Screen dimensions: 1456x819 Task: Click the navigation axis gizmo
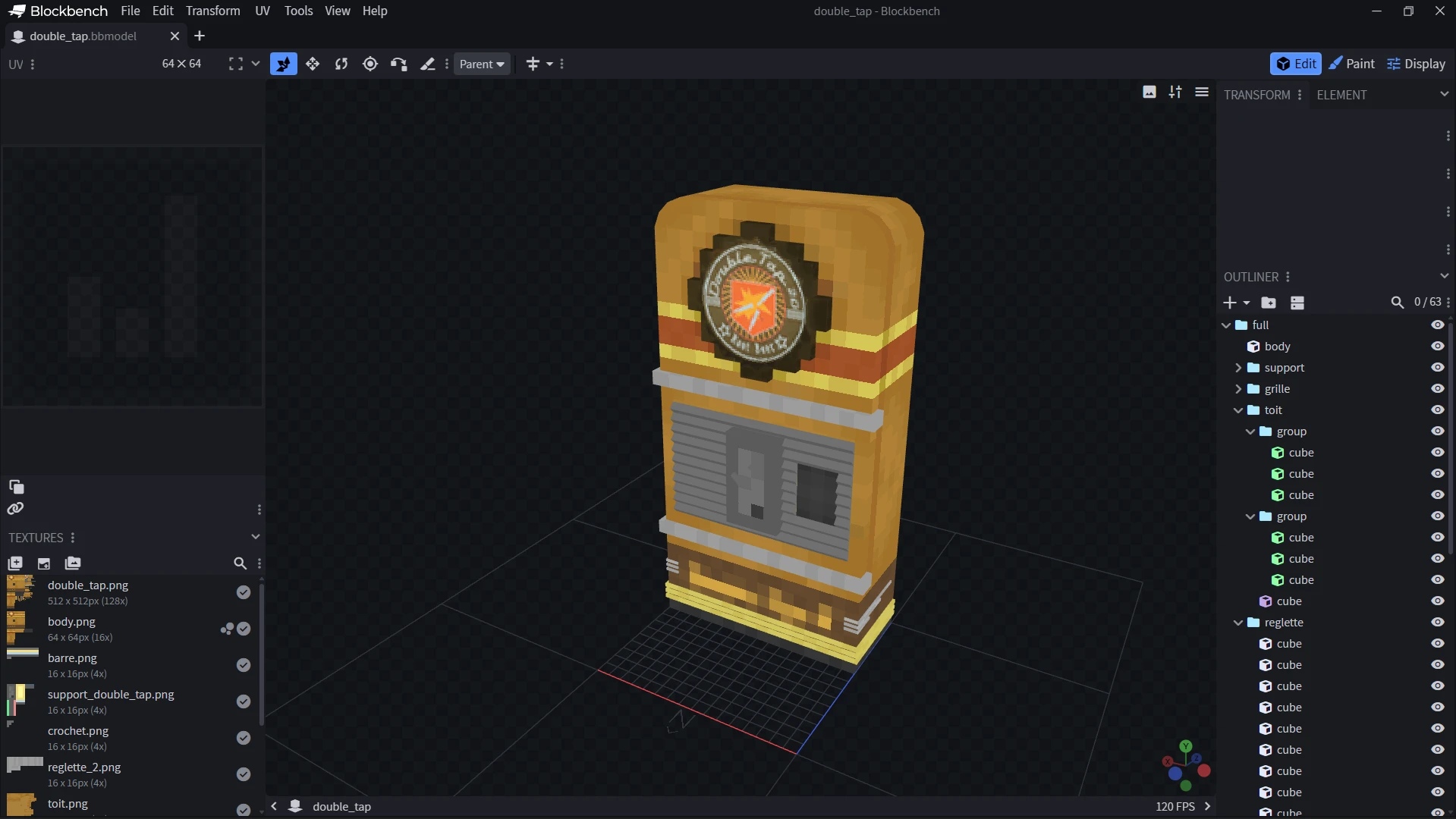[1186, 766]
